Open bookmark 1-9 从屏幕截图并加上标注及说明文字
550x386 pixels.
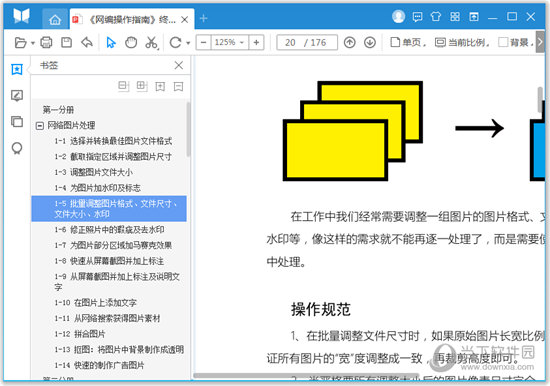(117, 282)
